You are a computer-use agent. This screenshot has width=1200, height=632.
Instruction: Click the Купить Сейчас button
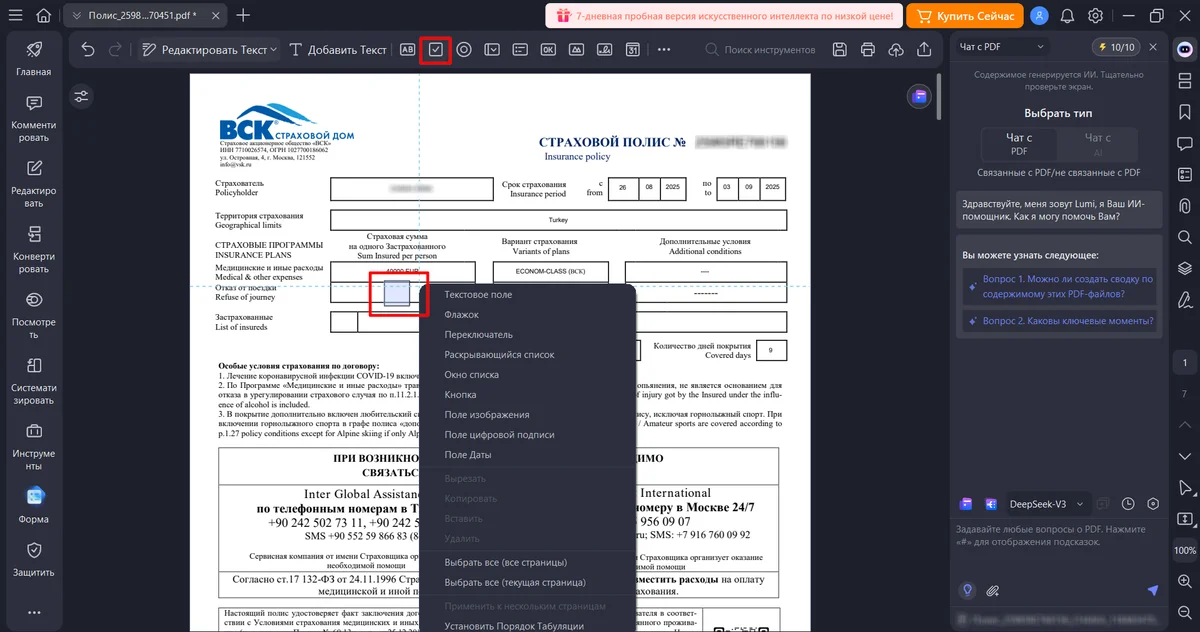965,16
